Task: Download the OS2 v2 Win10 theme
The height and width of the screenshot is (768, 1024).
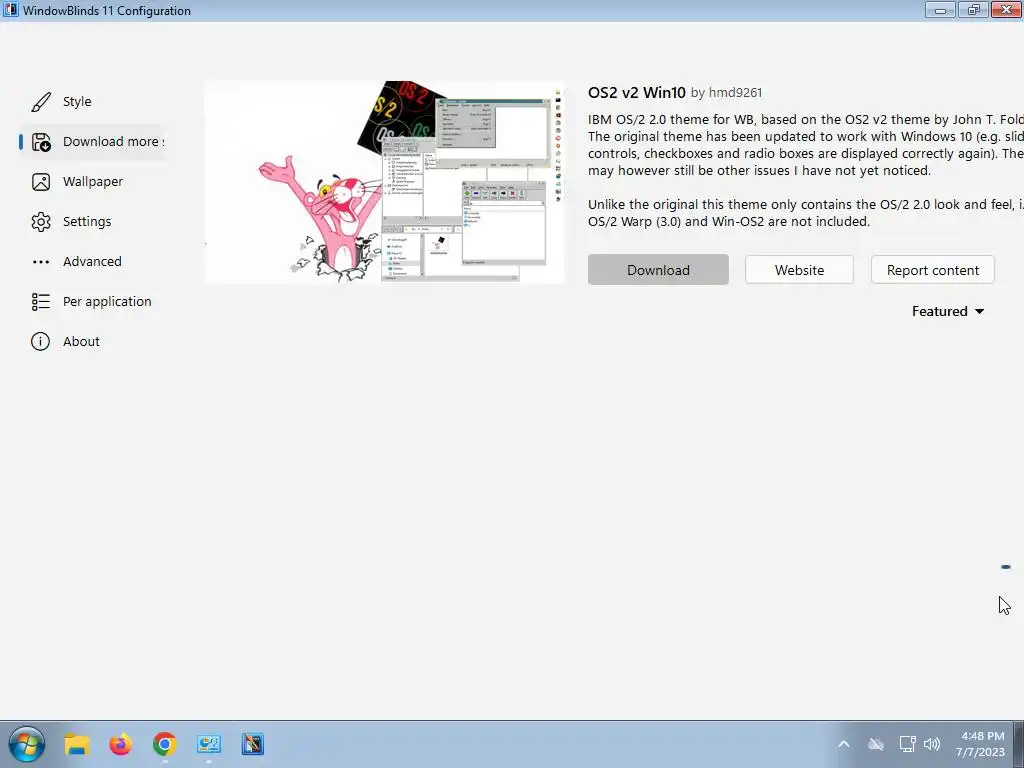Action: click(658, 270)
